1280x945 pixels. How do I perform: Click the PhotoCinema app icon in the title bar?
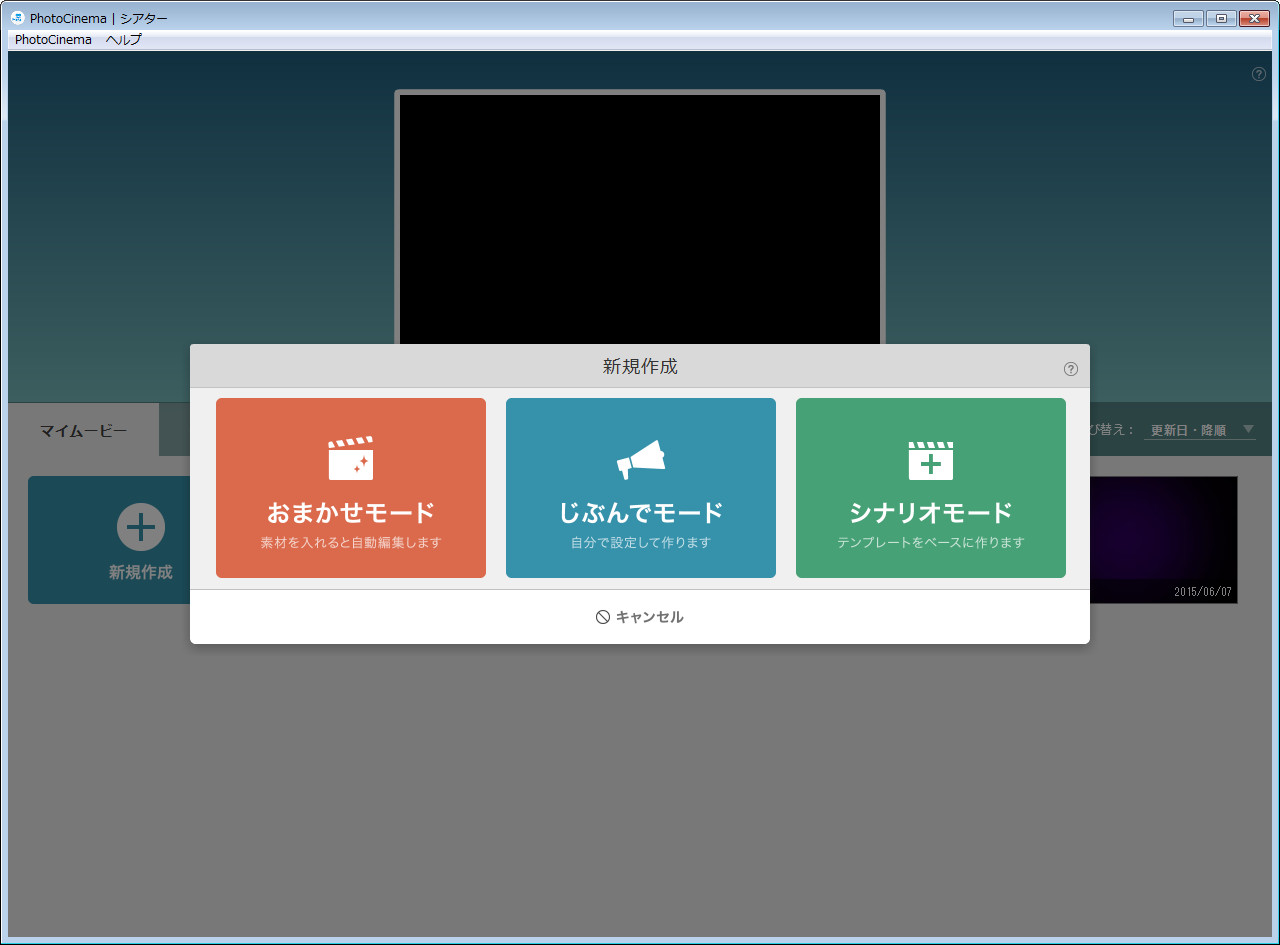tap(19, 17)
